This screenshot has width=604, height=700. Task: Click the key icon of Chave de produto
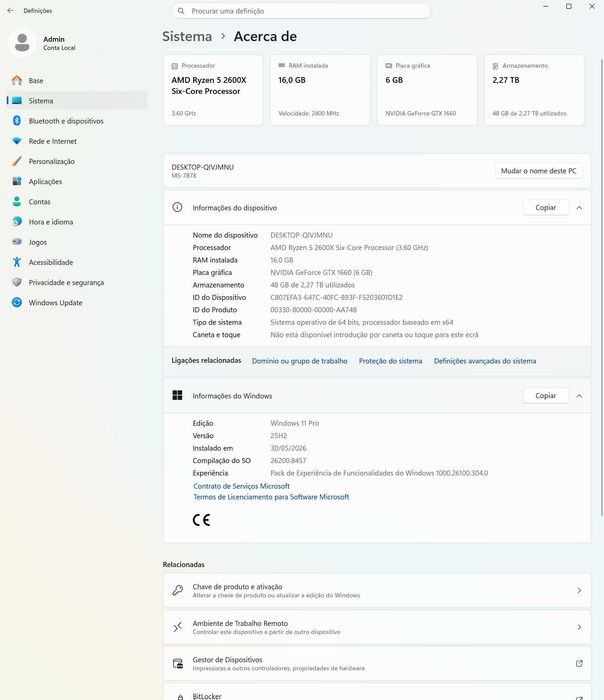[x=177, y=590]
